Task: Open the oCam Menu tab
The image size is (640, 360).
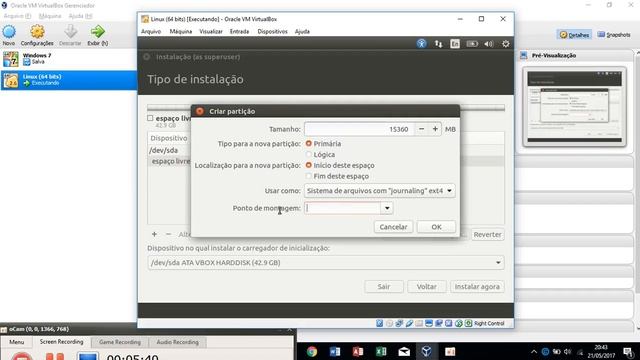Action: [17, 342]
